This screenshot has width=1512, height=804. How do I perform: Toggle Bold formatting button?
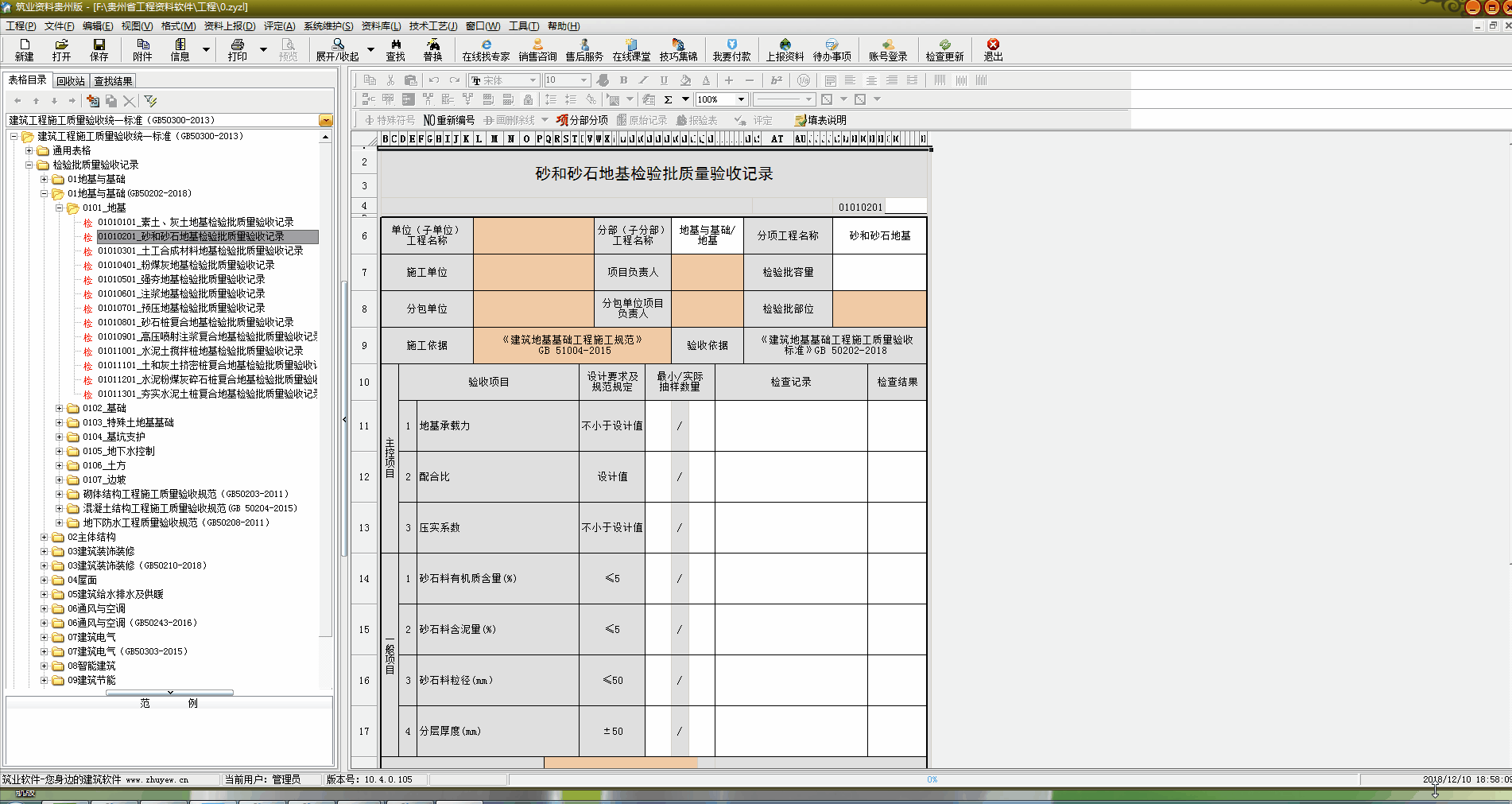[623, 80]
